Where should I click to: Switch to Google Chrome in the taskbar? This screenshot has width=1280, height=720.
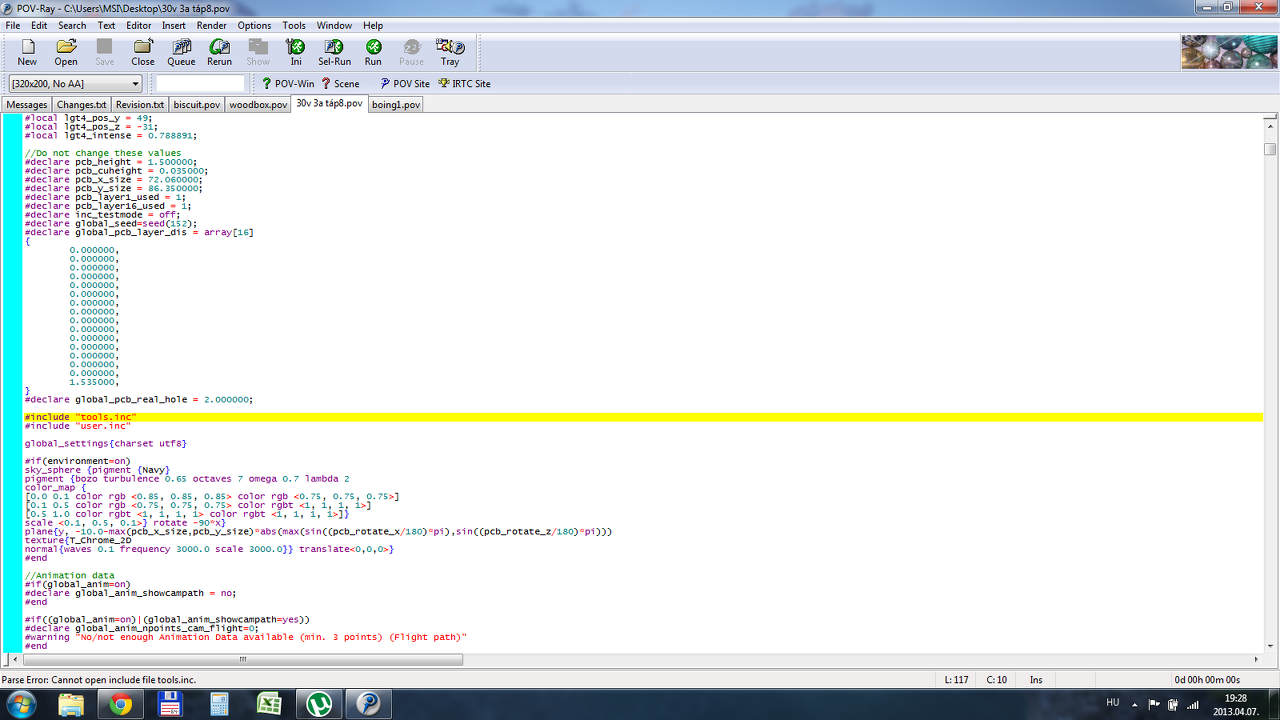[x=121, y=704]
